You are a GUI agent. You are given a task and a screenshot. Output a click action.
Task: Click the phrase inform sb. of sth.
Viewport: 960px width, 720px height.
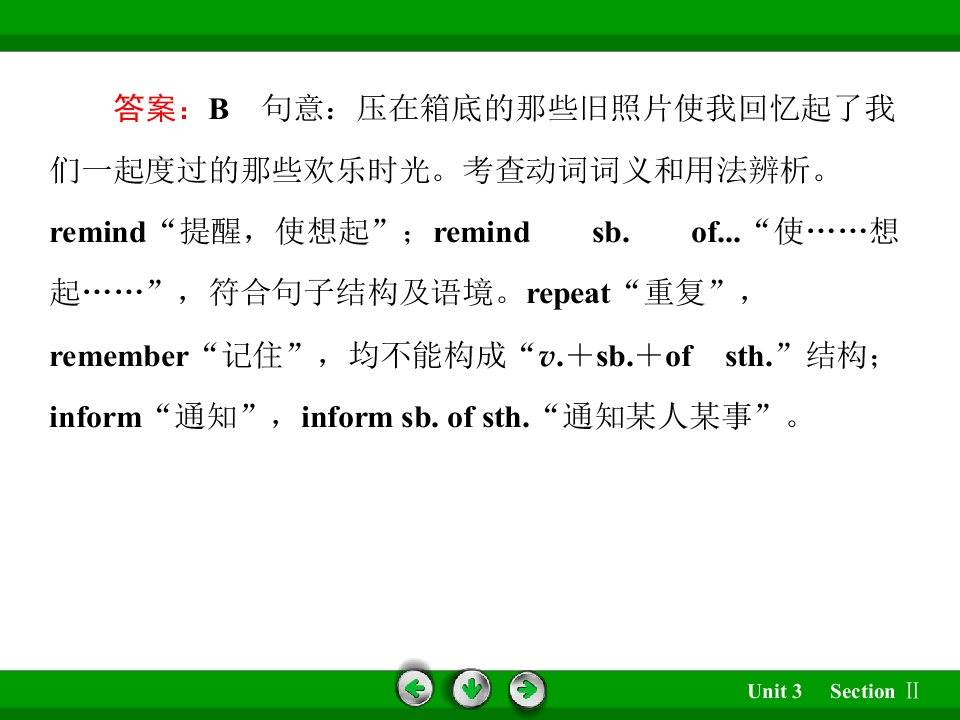click(x=415, y=418)
